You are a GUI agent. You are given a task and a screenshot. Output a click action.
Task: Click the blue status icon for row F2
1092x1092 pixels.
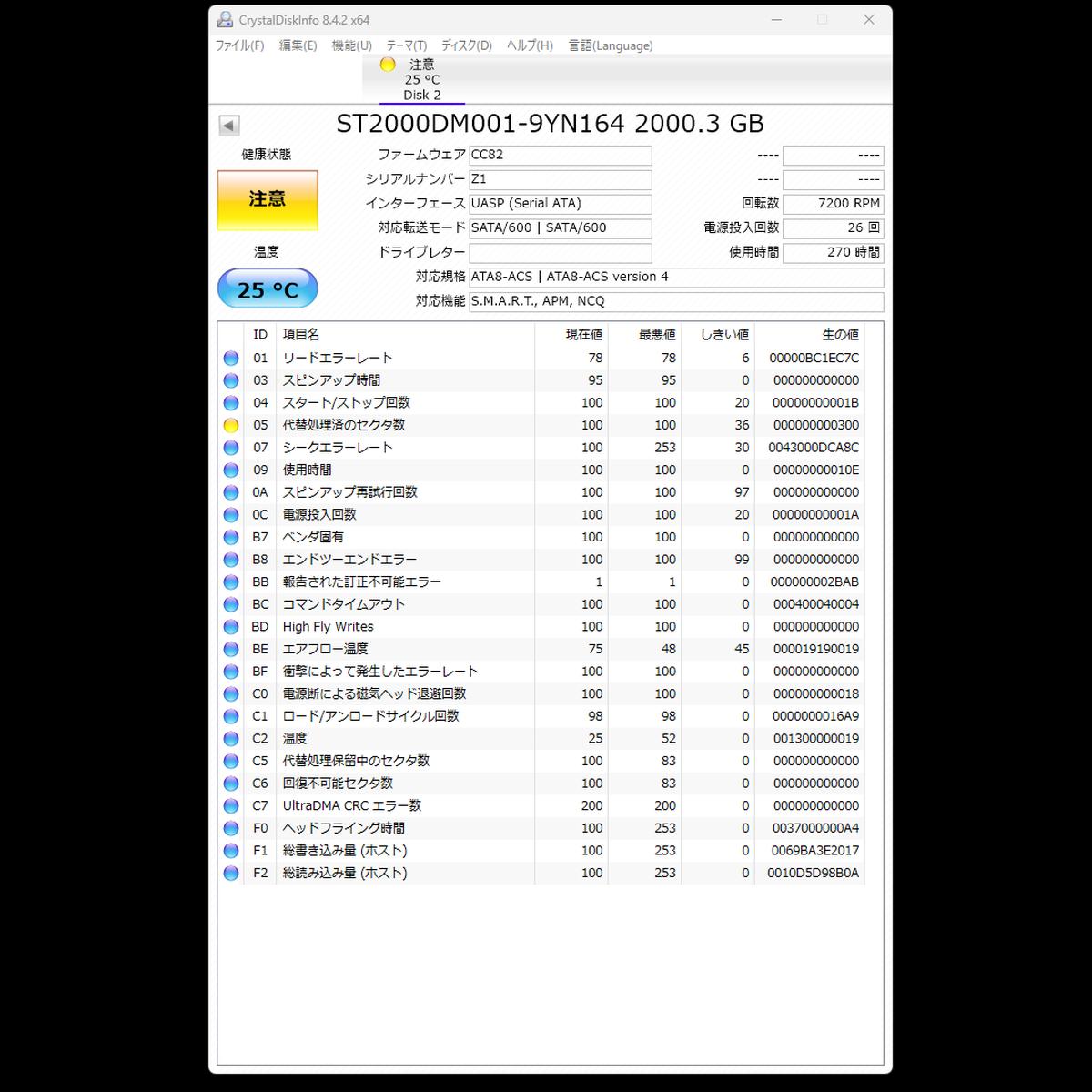coord(231,873)
